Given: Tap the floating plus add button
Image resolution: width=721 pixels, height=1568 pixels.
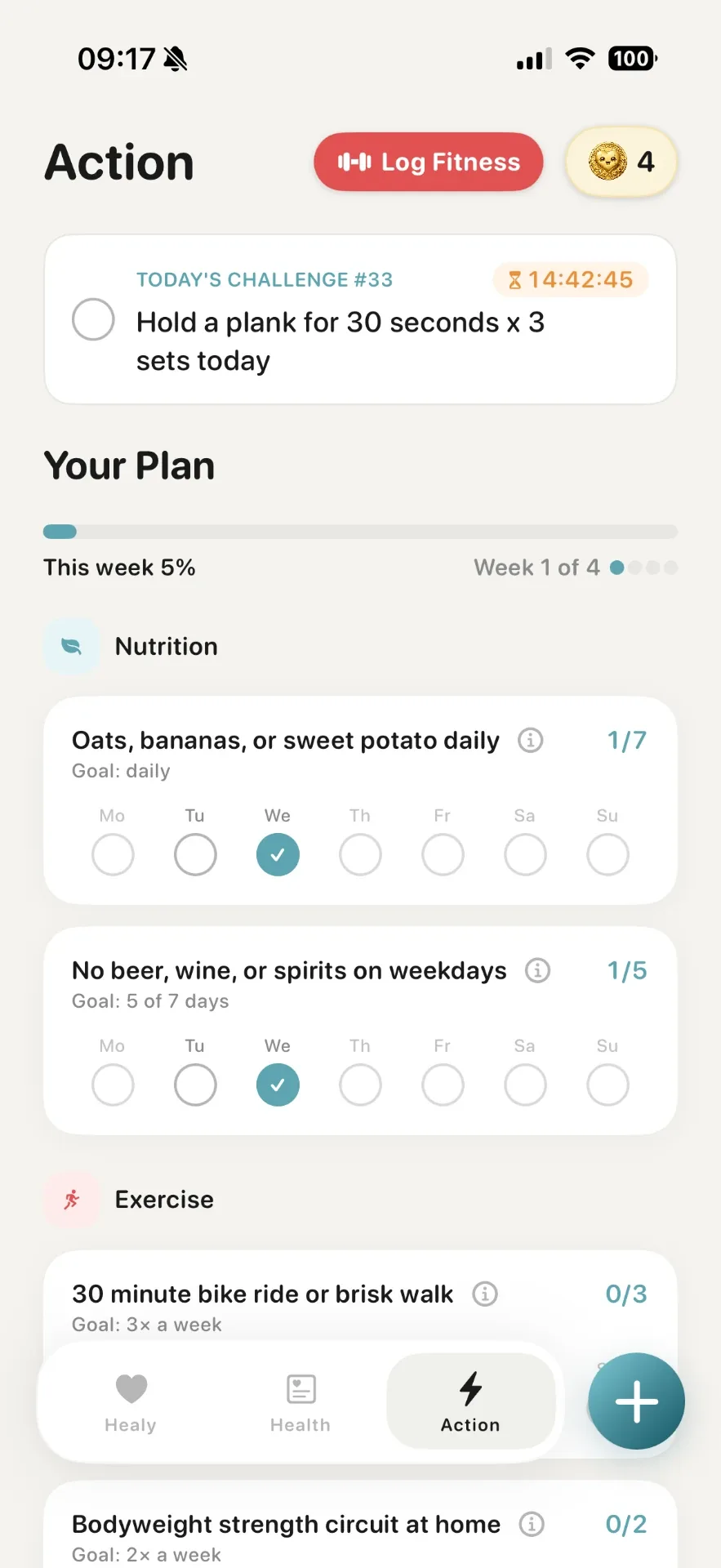Looking at the screenshot, I should pos(637,1401).
